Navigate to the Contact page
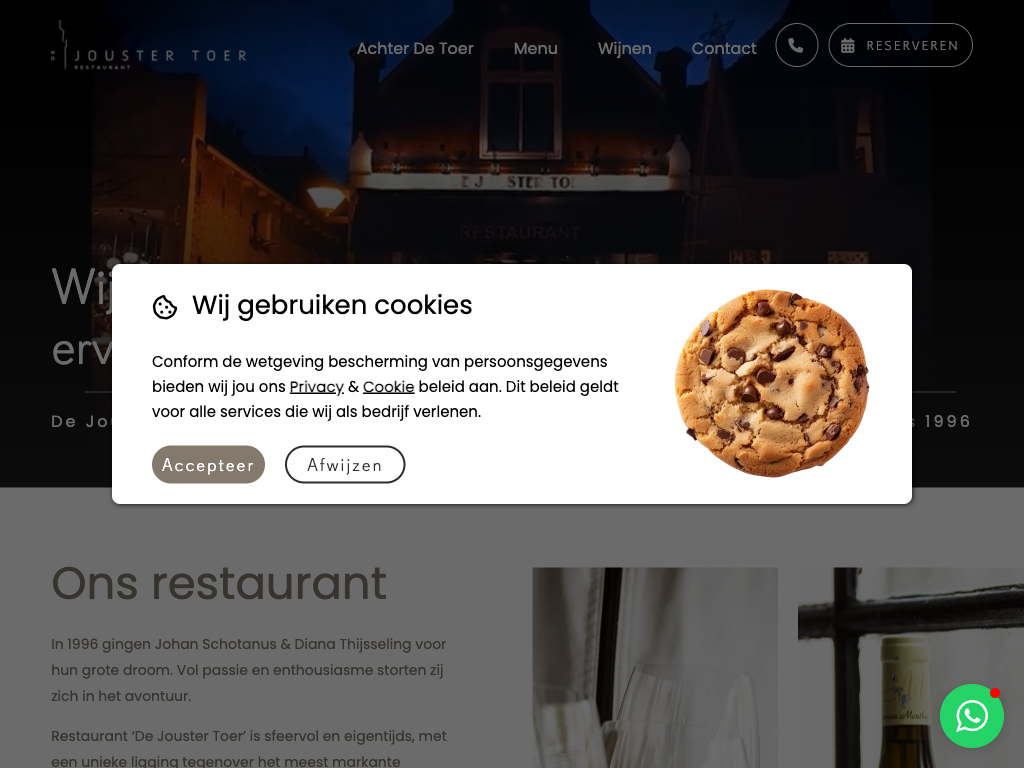This screenshot has height=768, width=1024. tap(724, 48)
